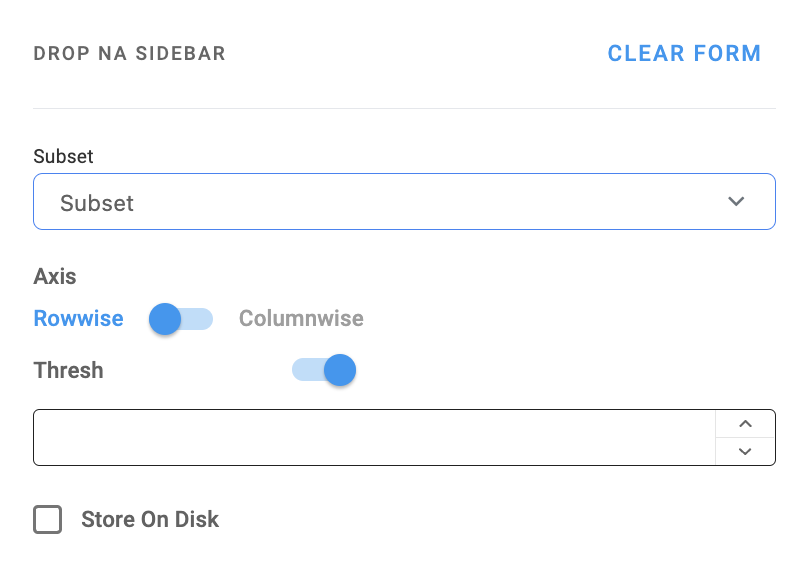Click the Store On Disk label text
This screenshot has height=568, width=804.
(x=150, y=520)
